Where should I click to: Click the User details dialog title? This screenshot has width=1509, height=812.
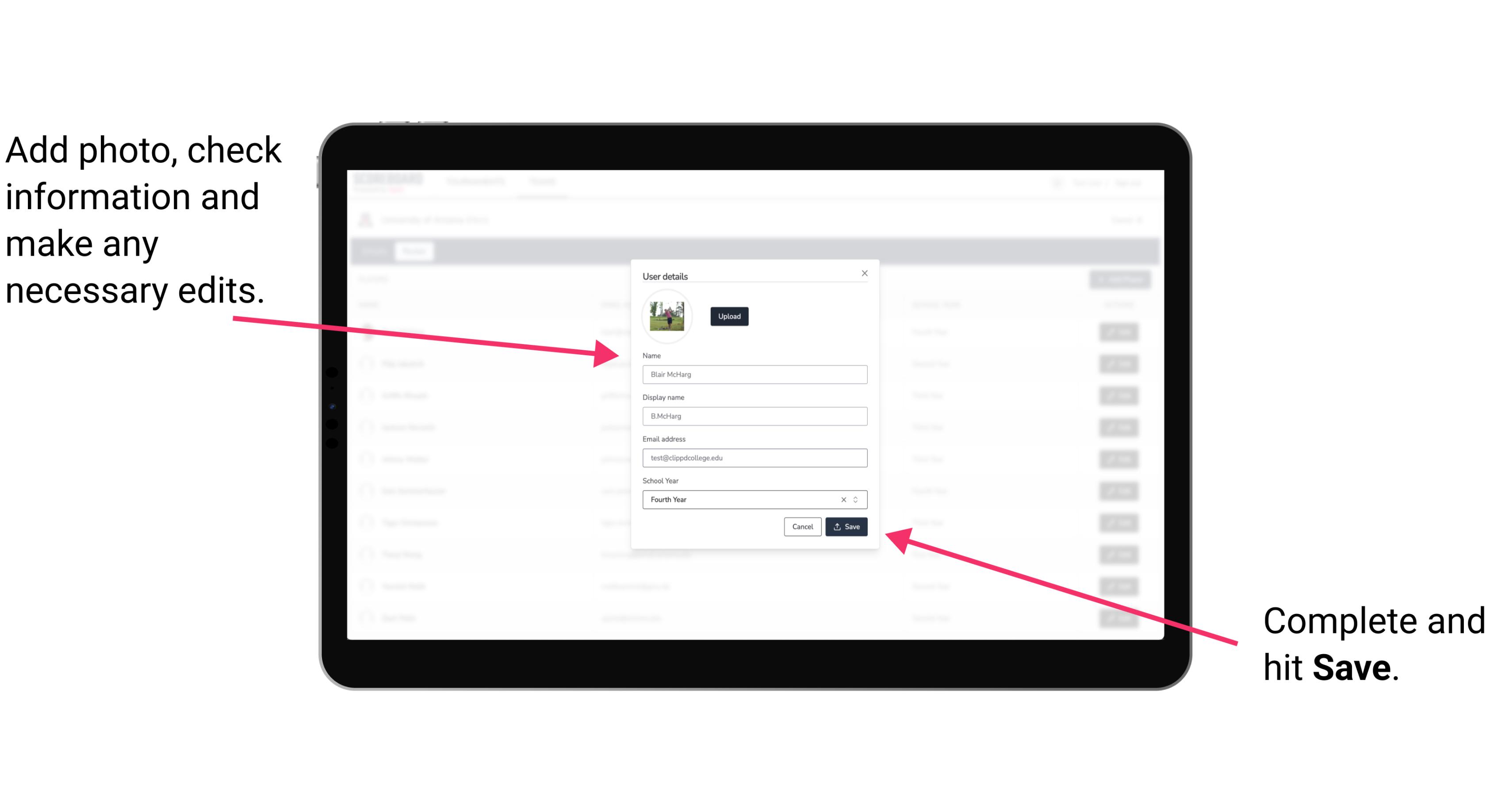(666, 274)
